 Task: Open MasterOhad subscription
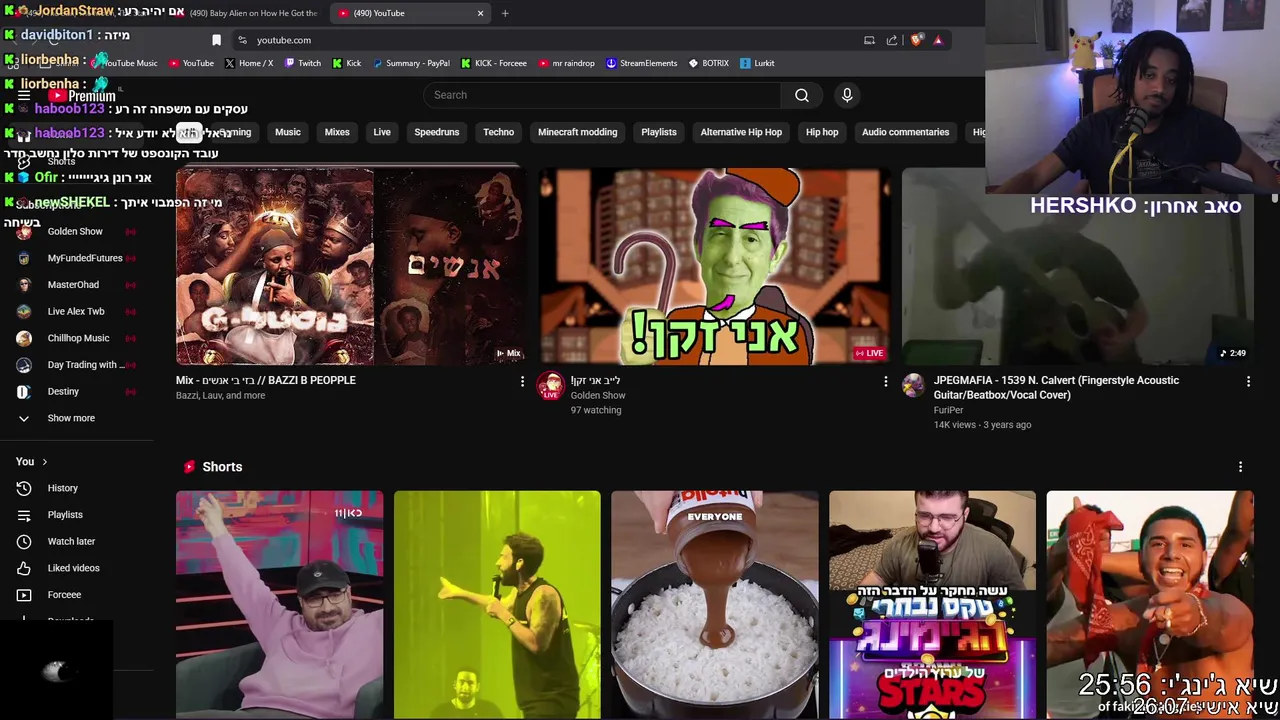coord(73,285)
